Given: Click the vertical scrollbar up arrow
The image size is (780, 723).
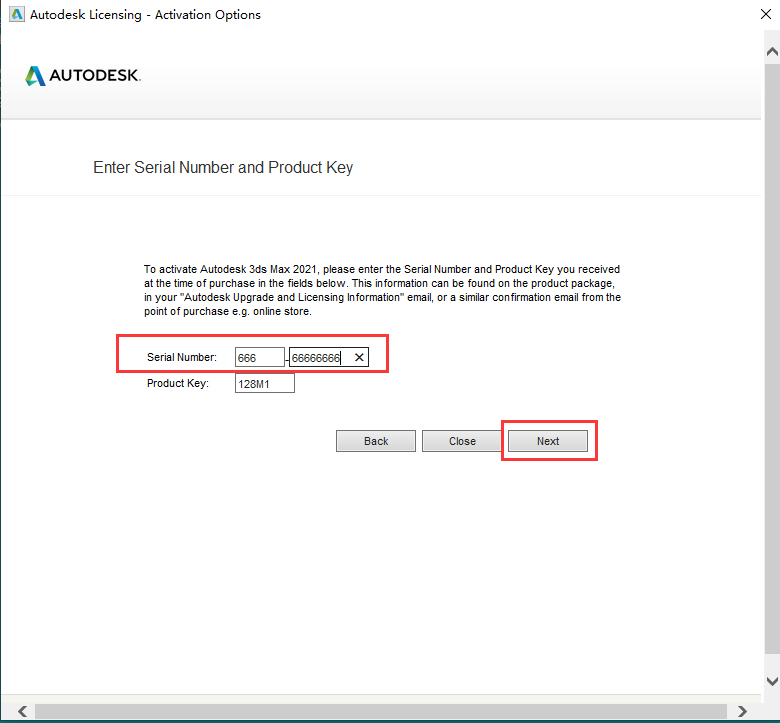Looking at the screenshot, I should [772, 52].
